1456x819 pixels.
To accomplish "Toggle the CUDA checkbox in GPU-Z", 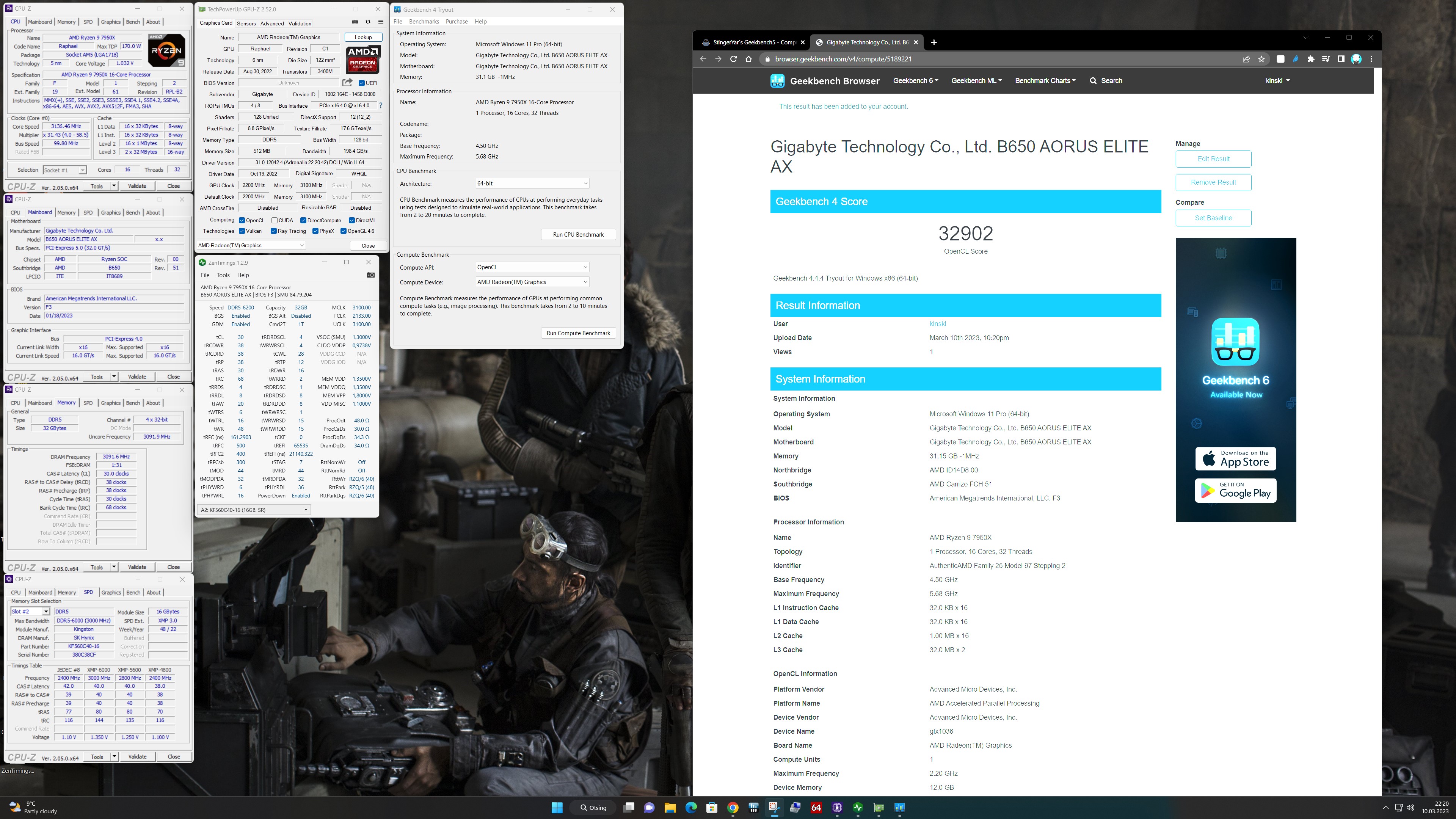I will (x=274, y=220).
